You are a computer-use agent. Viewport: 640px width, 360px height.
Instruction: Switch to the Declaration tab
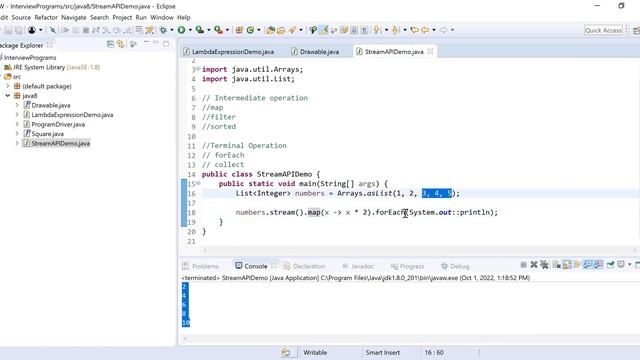tap(304, 266)
